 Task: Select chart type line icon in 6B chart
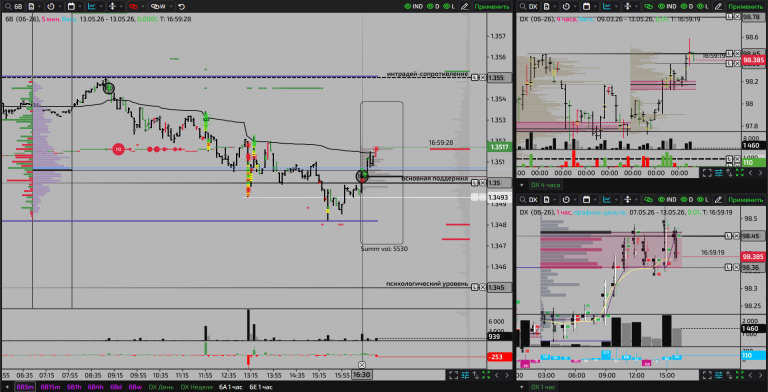point(92,6)
